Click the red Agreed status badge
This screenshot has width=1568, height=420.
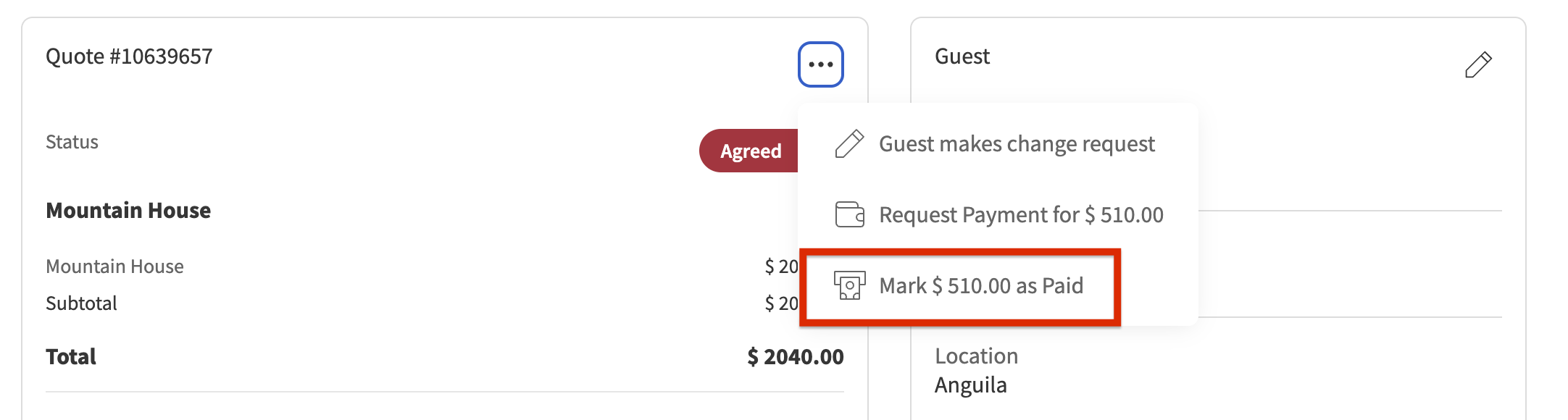coord(749,151)
